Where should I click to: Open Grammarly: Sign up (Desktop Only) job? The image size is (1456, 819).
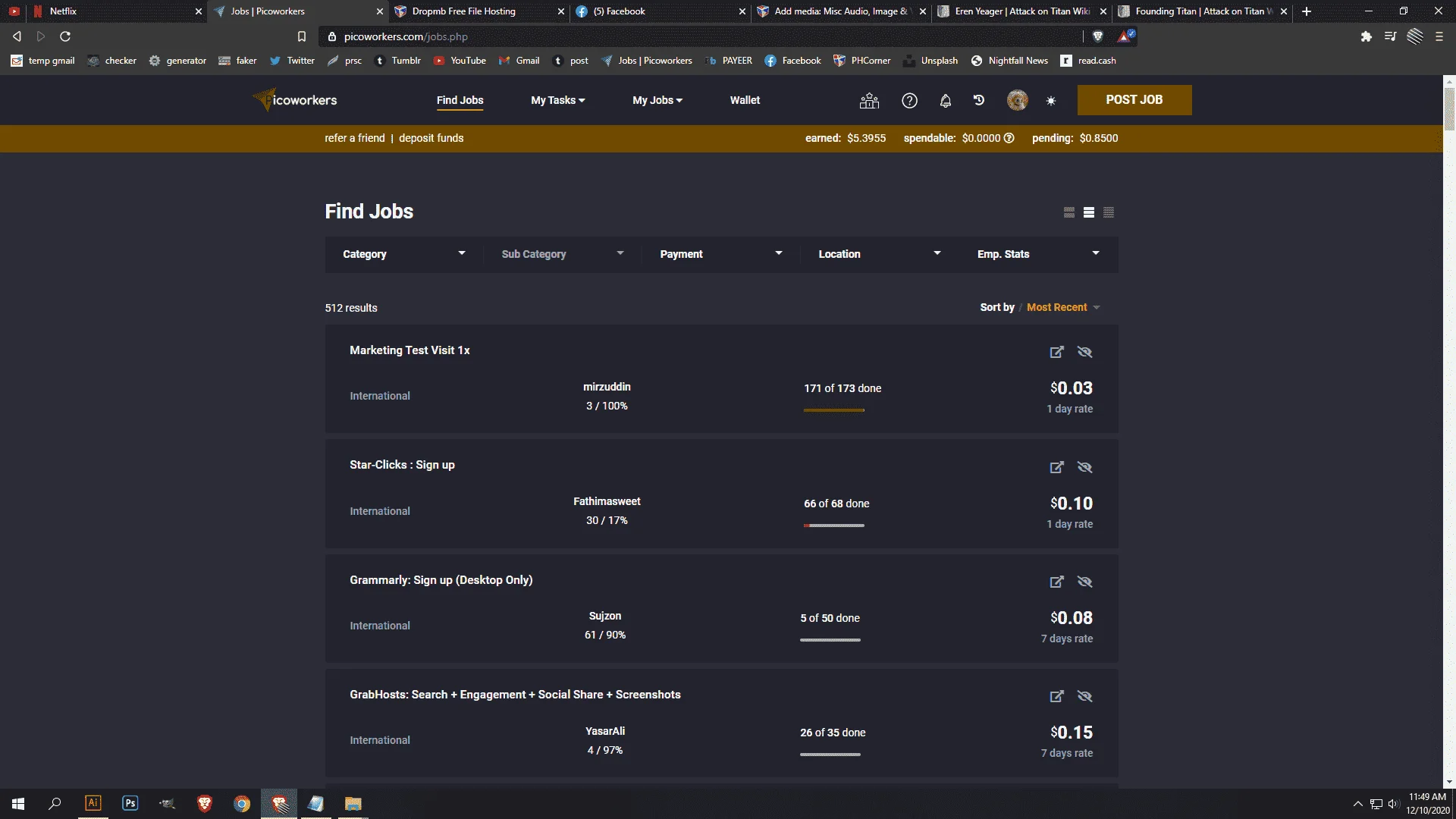pyautogui.click(x=441, y=580)
